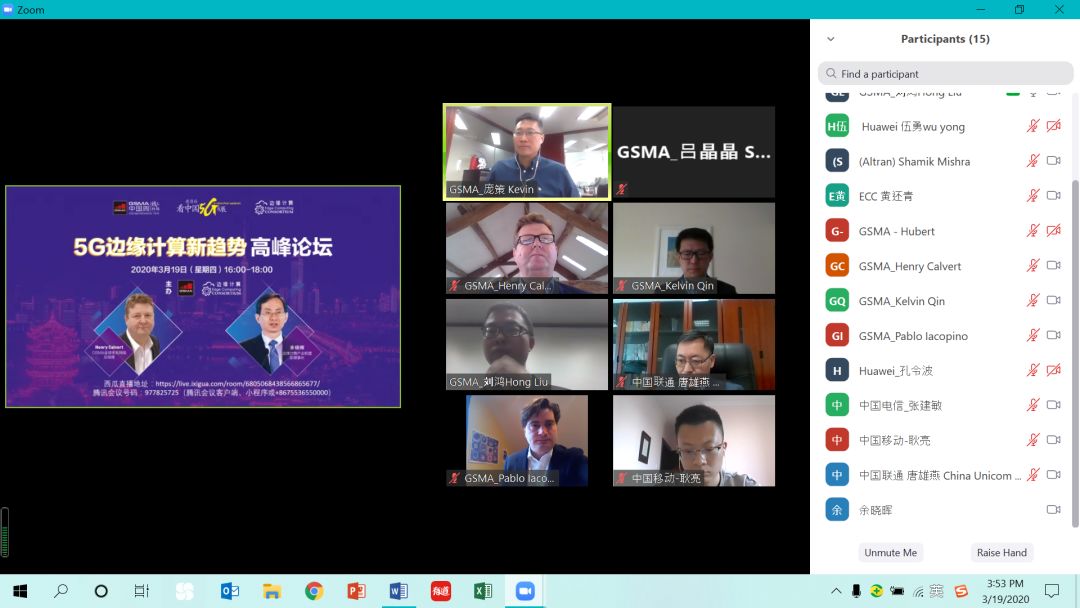
Task: Click the muted mic icon for Shamik Mishra
Action: point(1032,160)
